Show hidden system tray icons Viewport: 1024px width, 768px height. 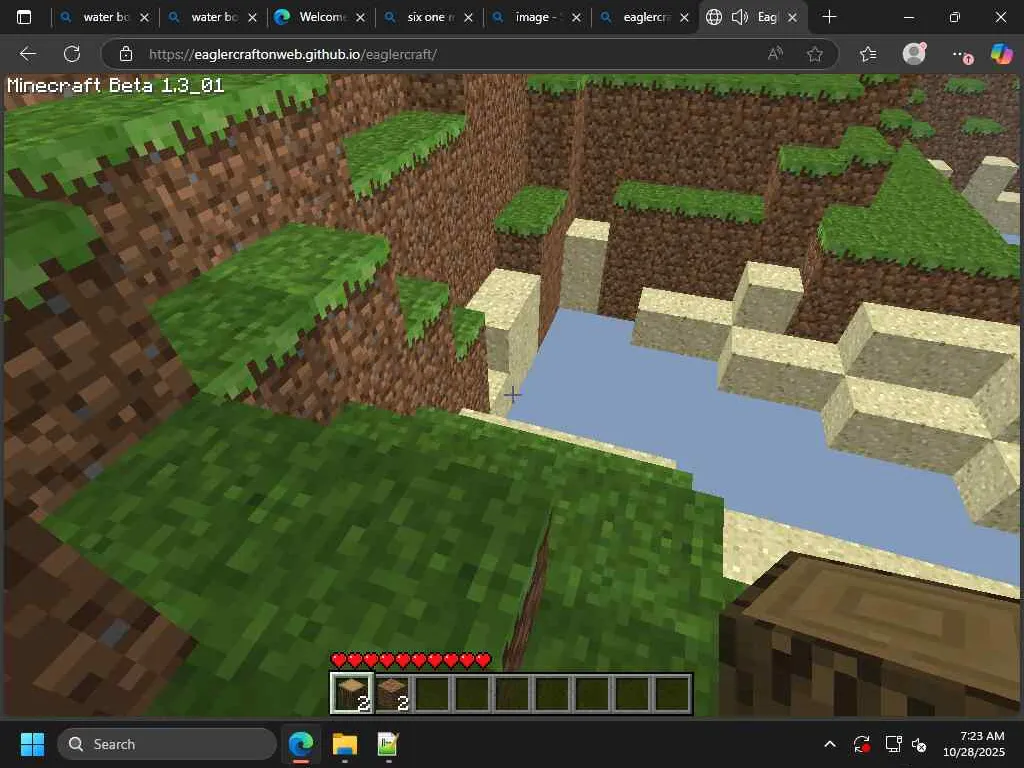click(830, 744)
